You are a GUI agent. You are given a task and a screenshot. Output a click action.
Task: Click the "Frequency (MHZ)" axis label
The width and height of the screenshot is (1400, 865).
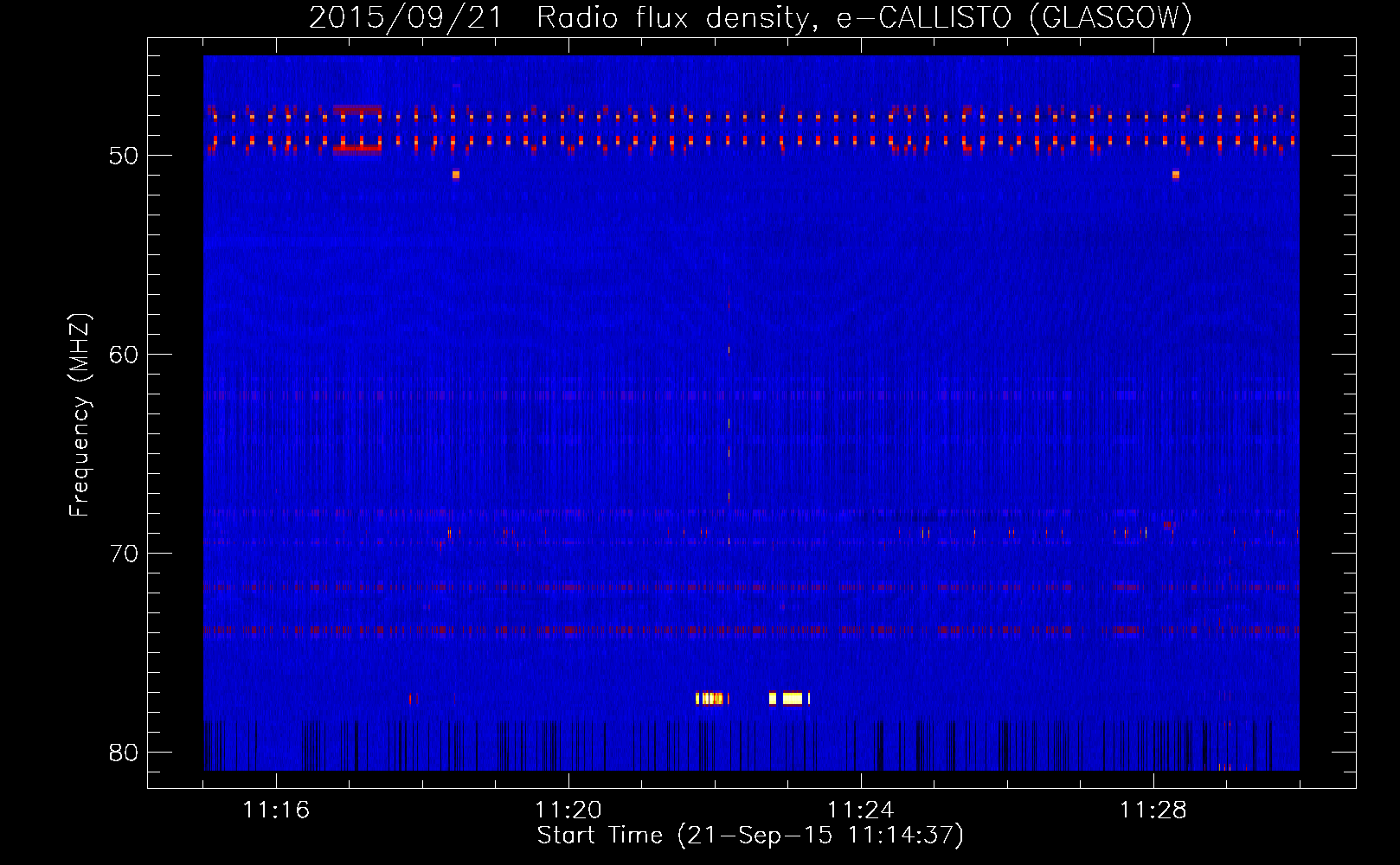point(79,414)
